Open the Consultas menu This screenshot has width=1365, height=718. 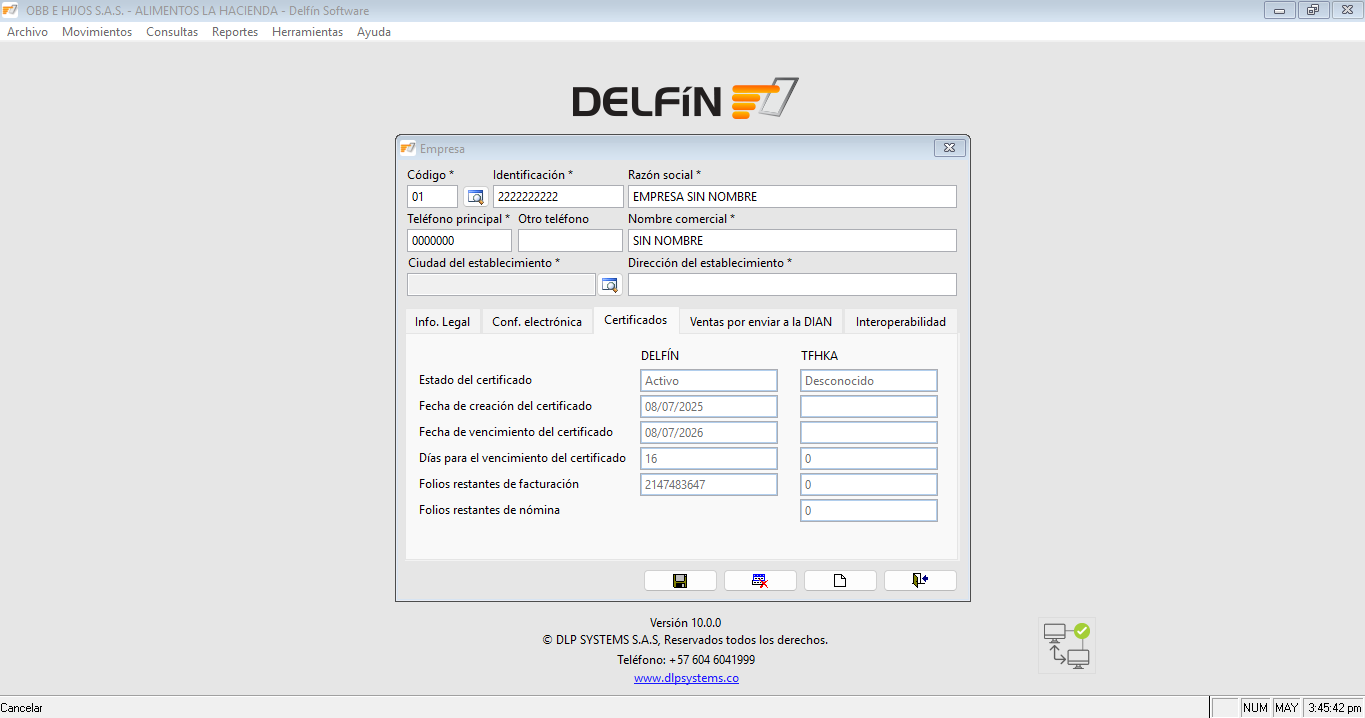(x=172, y=32)
